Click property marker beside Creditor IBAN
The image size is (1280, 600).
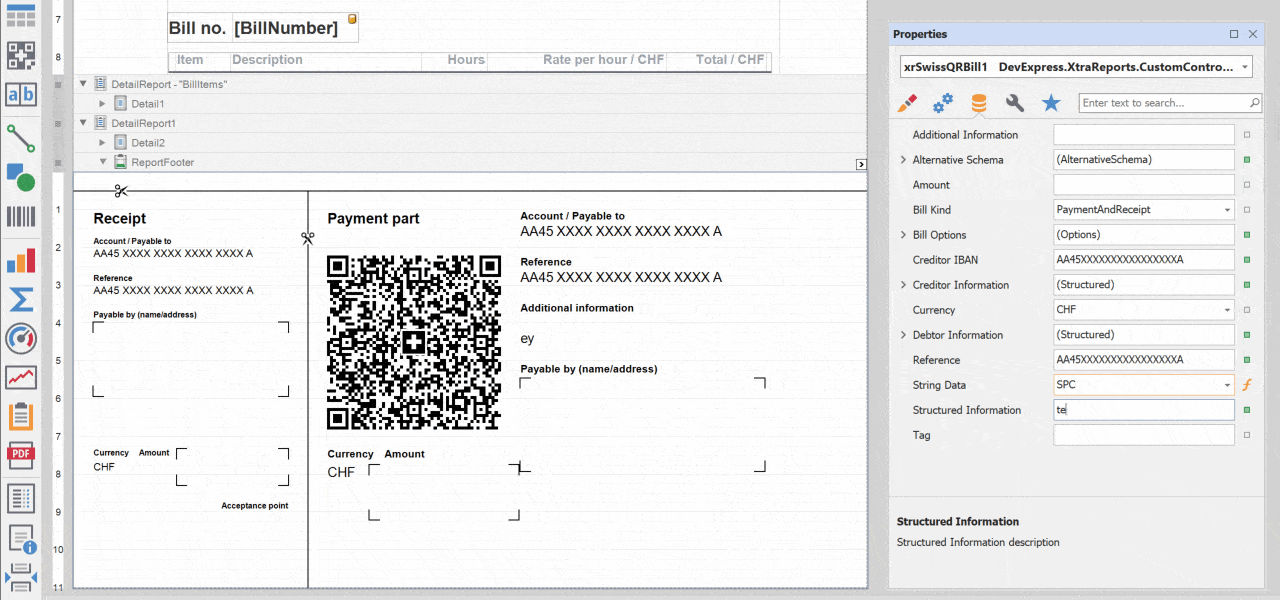point(1247,260)
